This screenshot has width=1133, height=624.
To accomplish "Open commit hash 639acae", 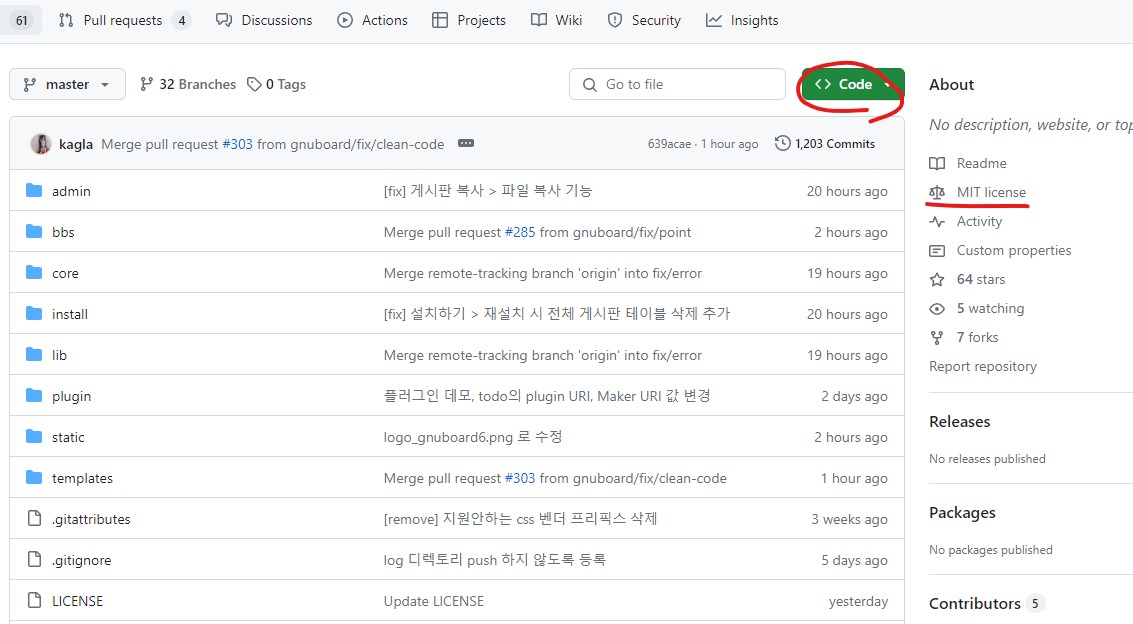I will point(669,144).
